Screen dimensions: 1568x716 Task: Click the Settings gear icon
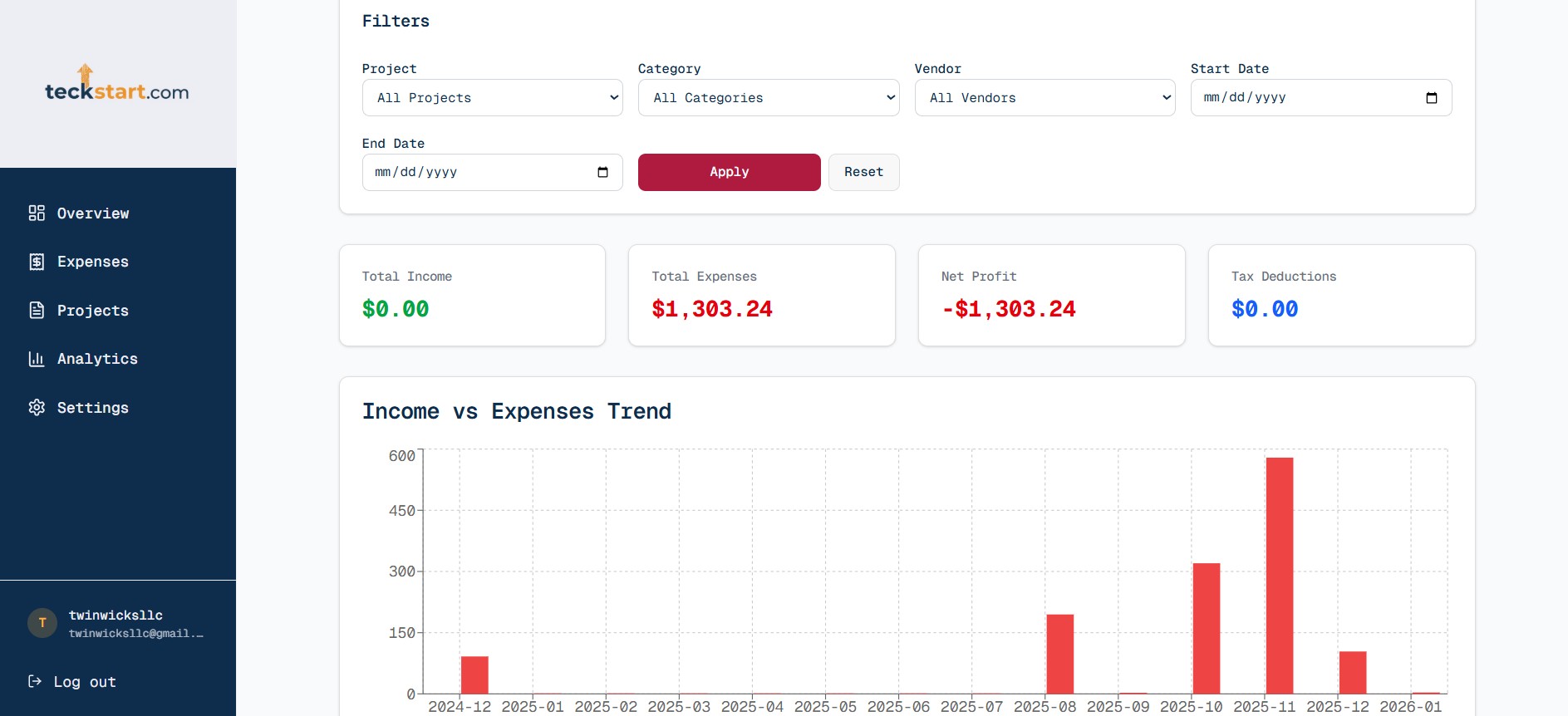(x=37, y=408)
